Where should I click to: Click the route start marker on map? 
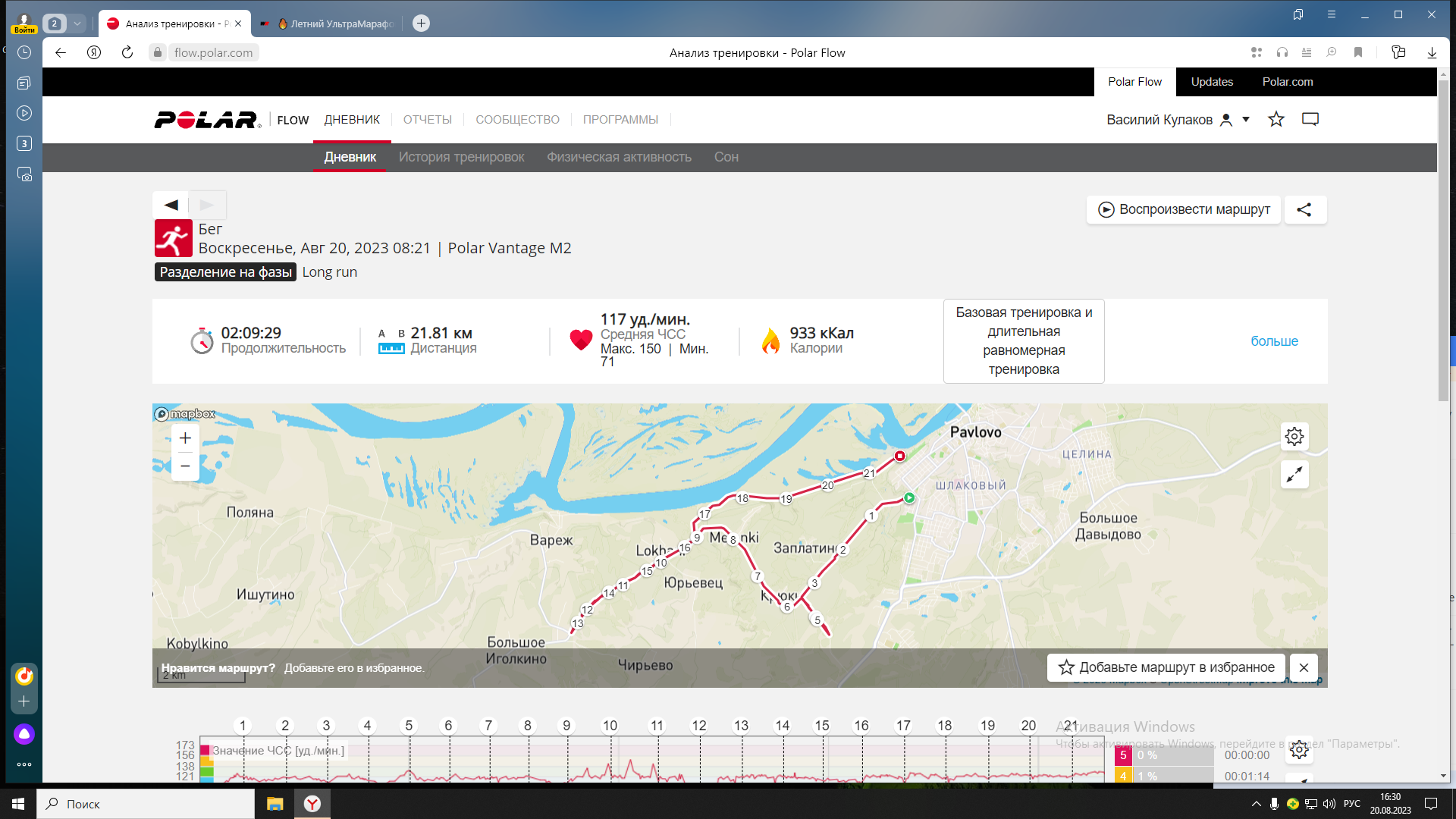(909, 498)
